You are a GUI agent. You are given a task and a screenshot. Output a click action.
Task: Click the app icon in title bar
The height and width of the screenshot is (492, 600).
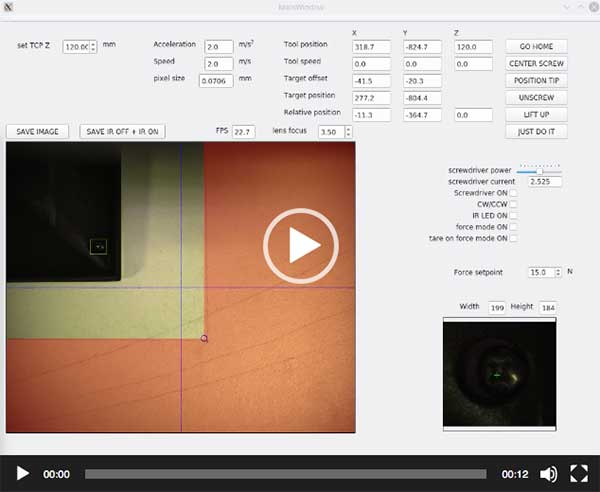pyautogui.click(x=9, y=7)
